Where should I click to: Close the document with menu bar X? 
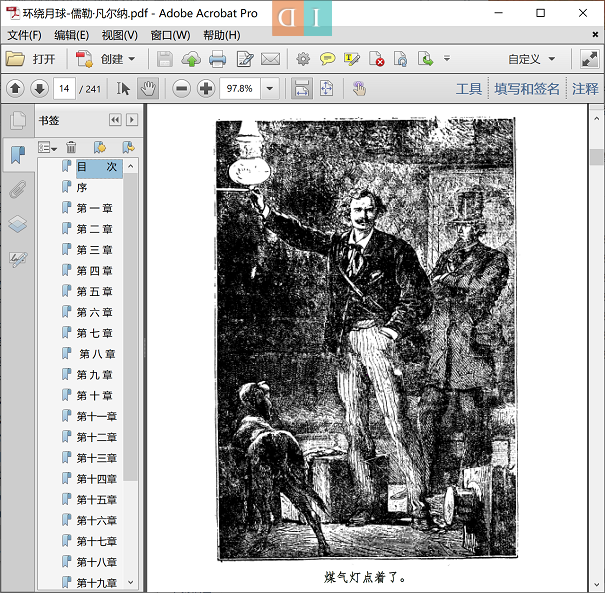click(x=595, y=35)
